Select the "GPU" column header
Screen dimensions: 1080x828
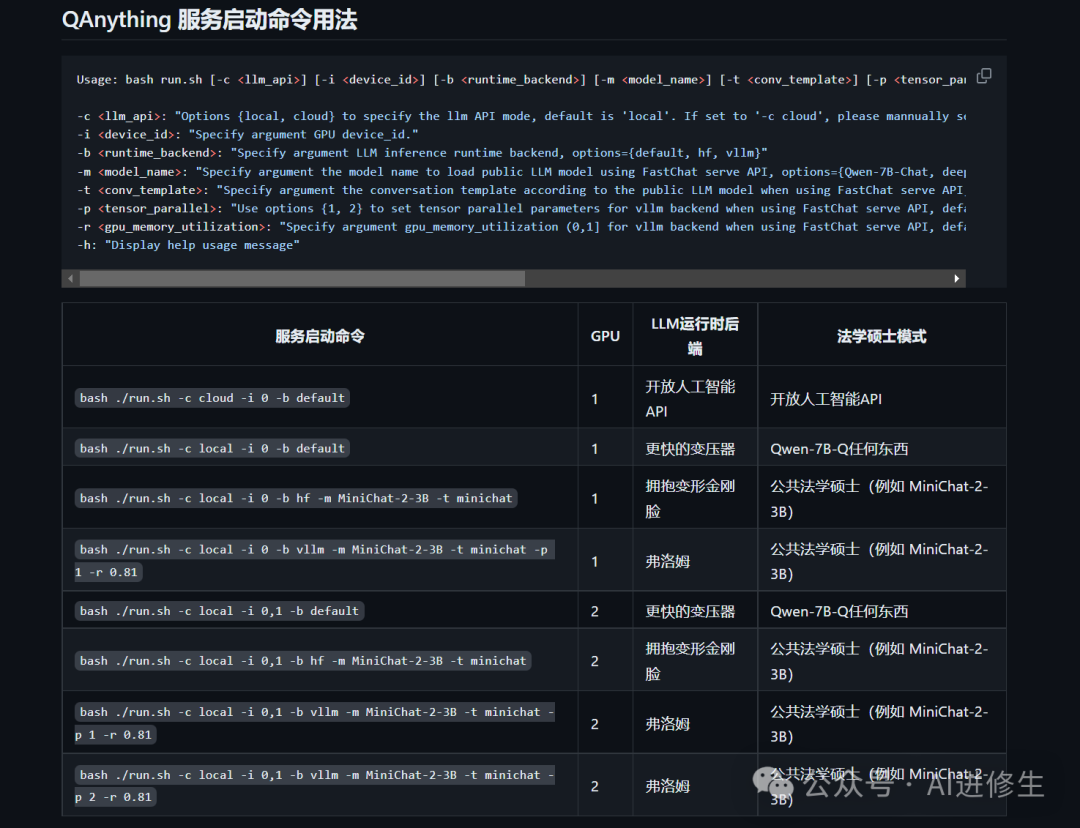click(x=605, y=336)
